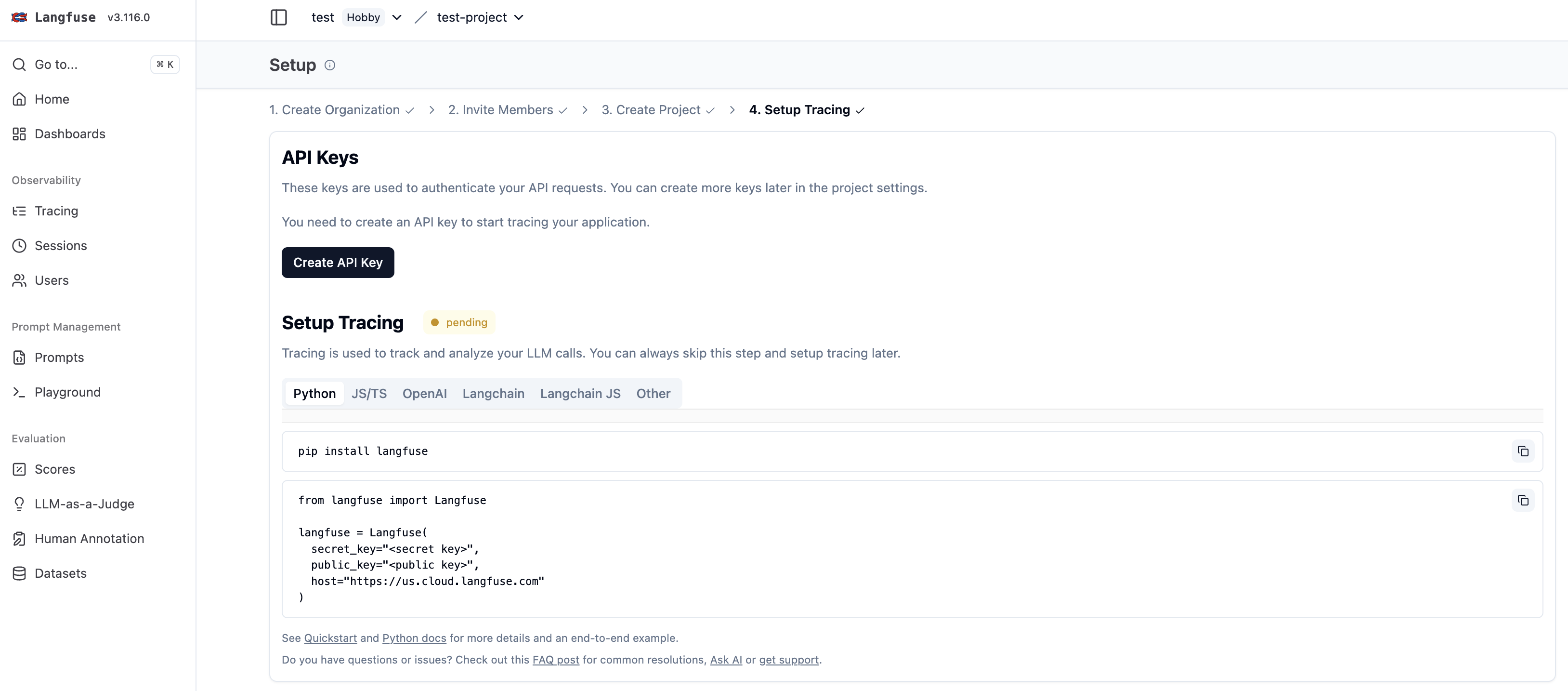Select the Sessions icon in sidebar
The width and height of the screenshot is (1568, 691).
click(19, 245)
